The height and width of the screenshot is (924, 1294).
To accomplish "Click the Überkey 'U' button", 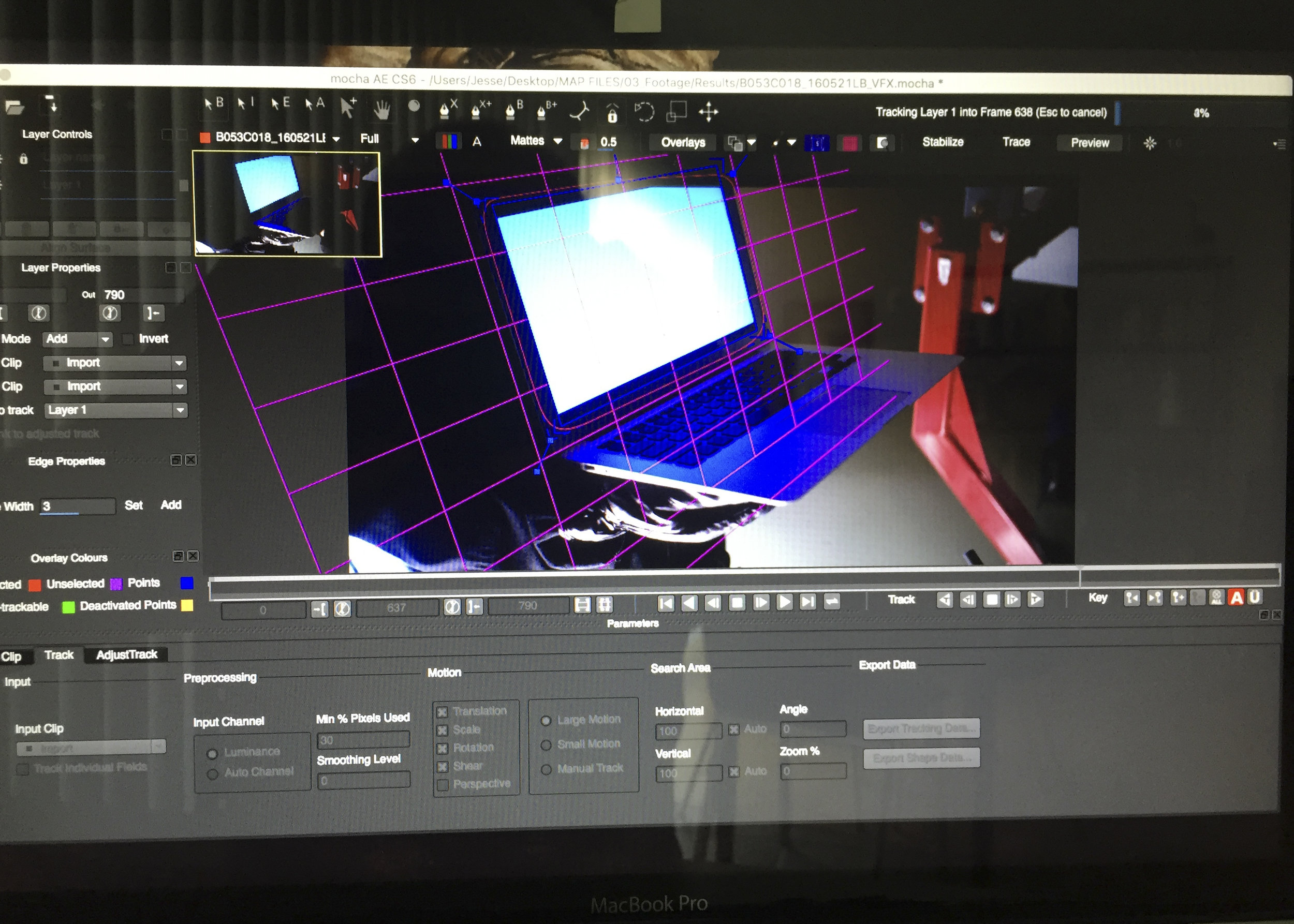I will 1254,597.
